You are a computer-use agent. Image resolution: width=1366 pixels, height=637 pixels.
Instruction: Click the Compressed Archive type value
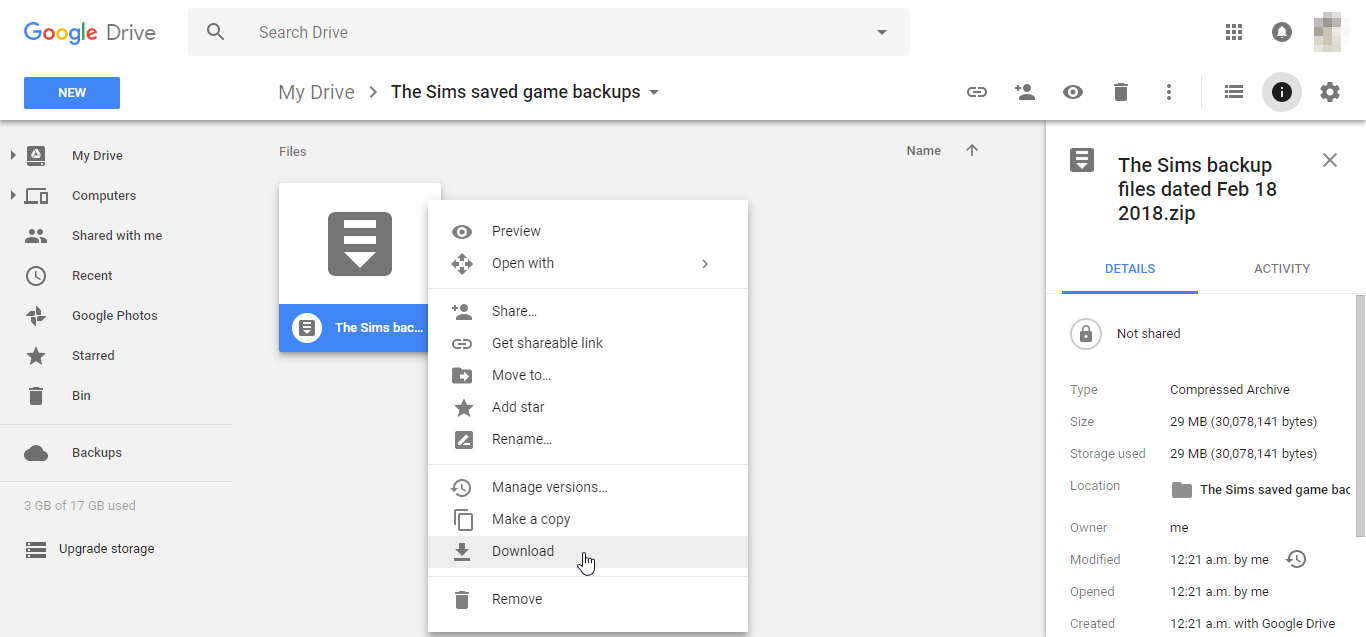[1230, 389]
